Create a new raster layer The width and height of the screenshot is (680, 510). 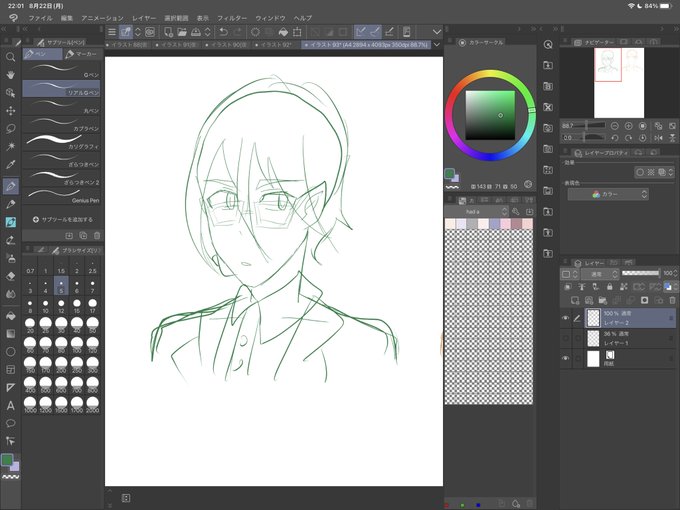click(x=575, y=300)
